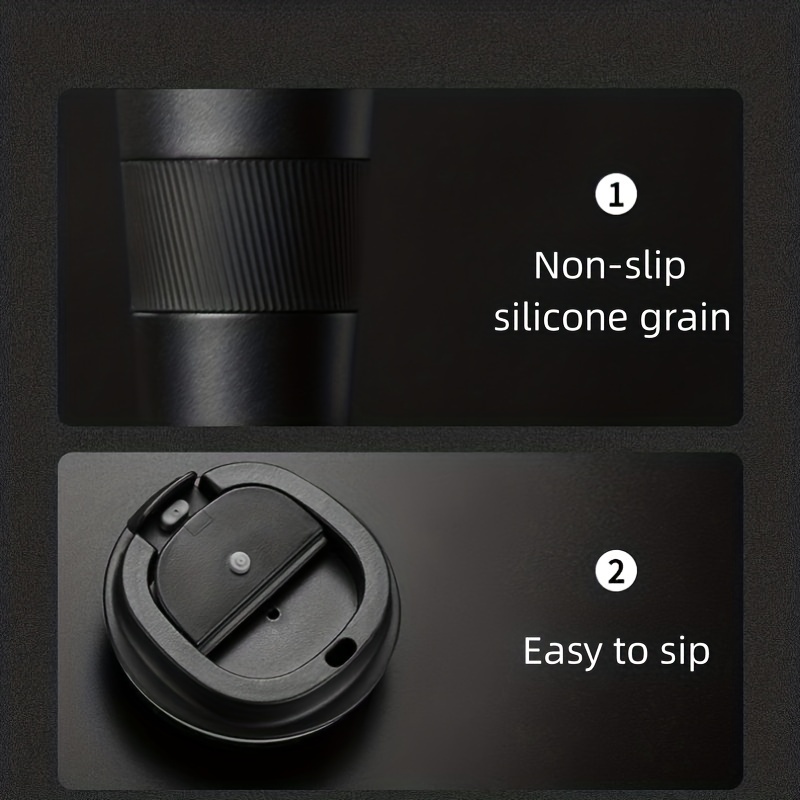The height and width of the screenshot is (800, 800).
Task: Click the "Non-slip" text line
Action: coord(610,266)
